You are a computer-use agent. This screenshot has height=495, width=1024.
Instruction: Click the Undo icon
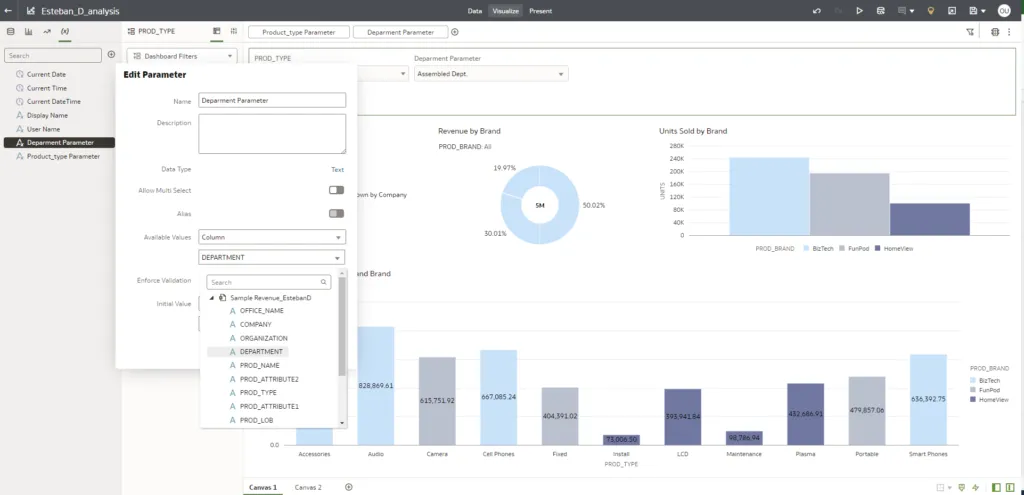click(817, 11)
